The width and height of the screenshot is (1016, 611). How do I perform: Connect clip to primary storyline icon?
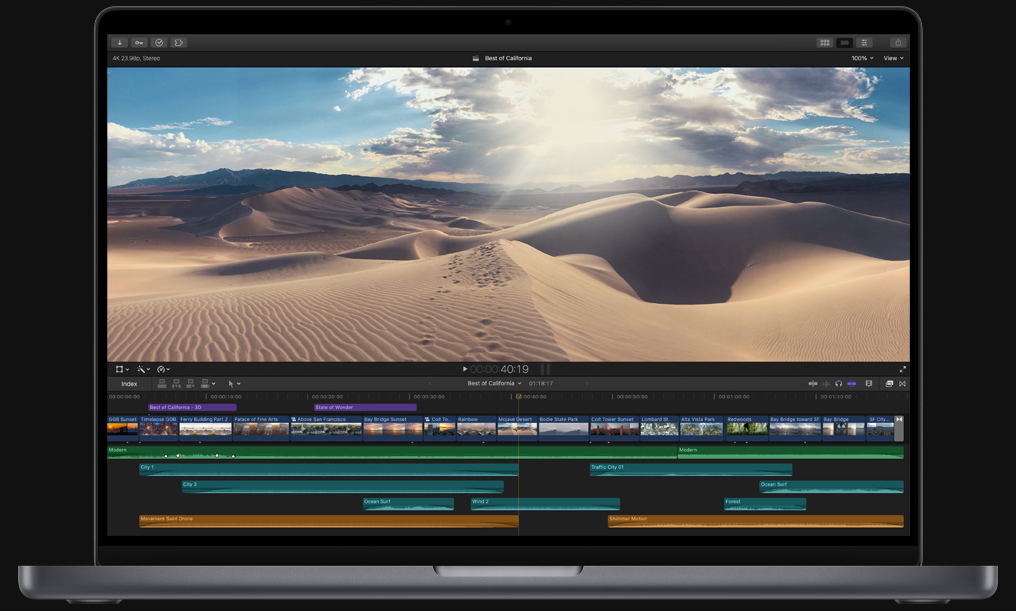tap(162, 384)
